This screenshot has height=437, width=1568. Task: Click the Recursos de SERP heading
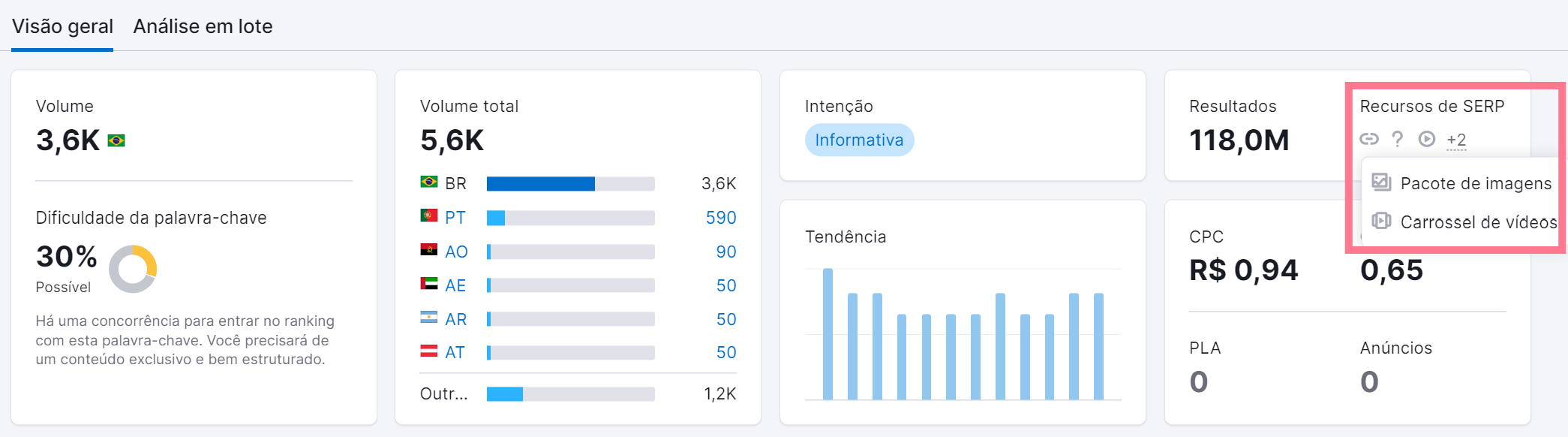coord(1432,106)
